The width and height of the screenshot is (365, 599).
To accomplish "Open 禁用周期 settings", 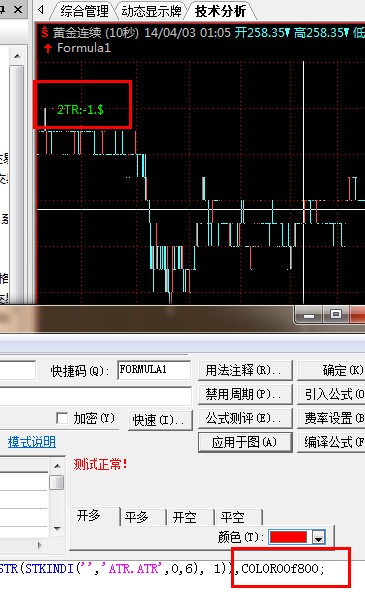I will point(245,394).
